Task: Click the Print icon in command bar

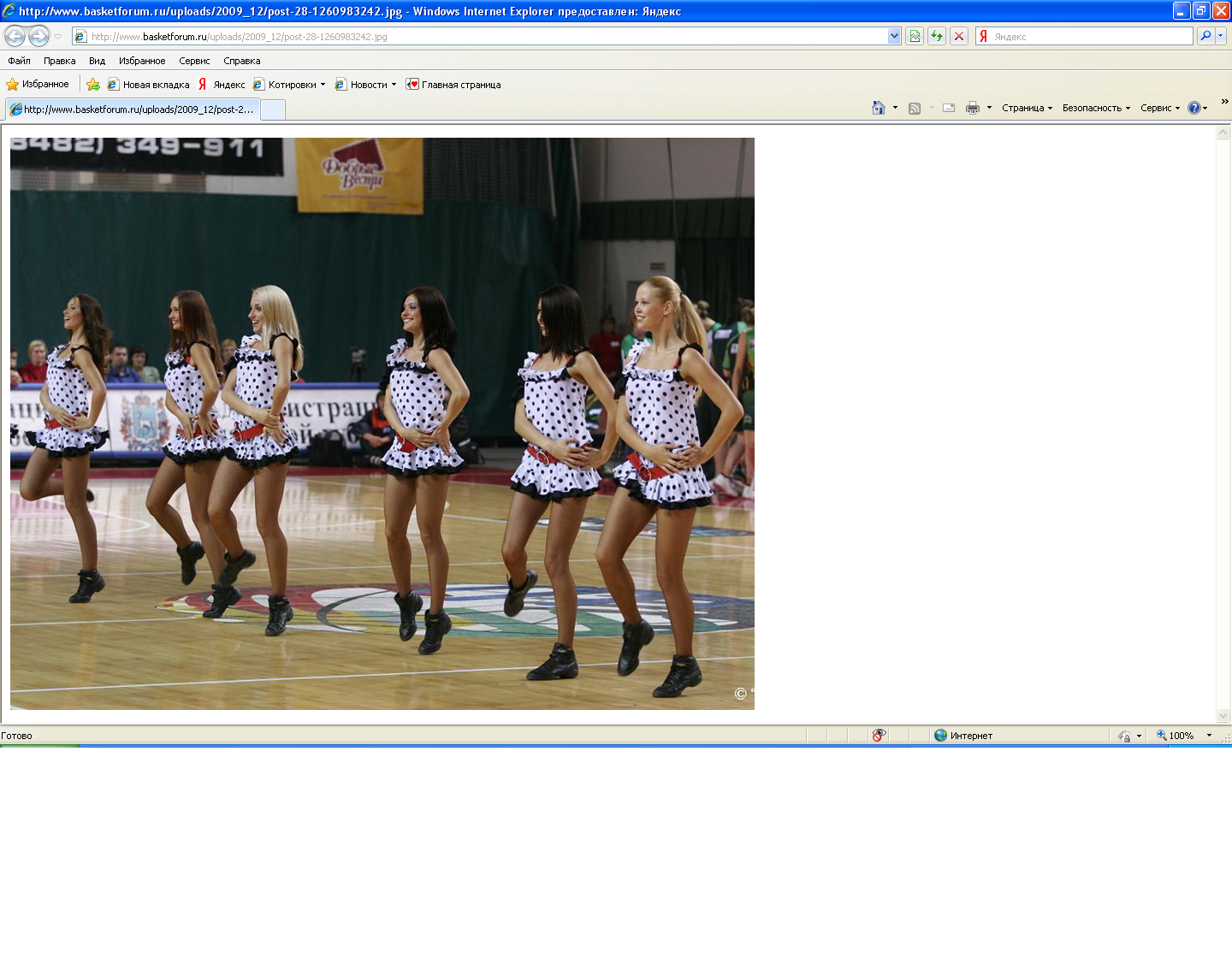Action: [973, 108]
